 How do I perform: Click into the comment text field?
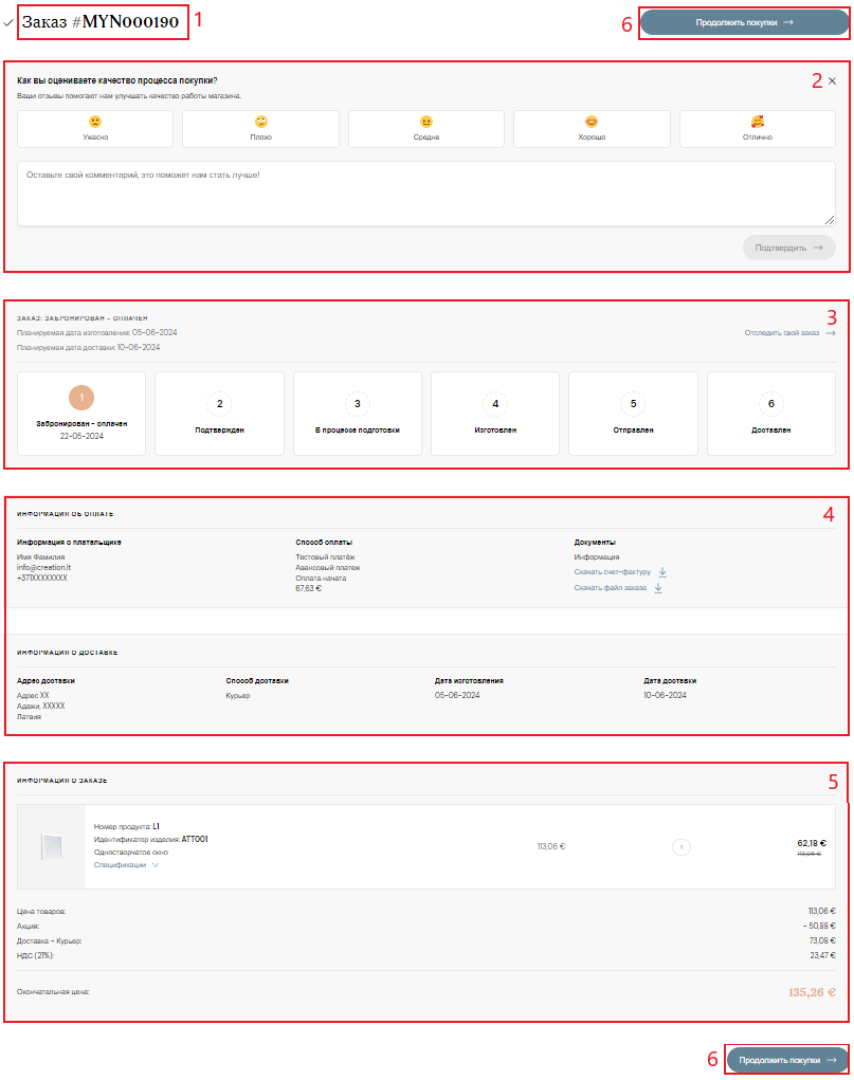point(426,194)
